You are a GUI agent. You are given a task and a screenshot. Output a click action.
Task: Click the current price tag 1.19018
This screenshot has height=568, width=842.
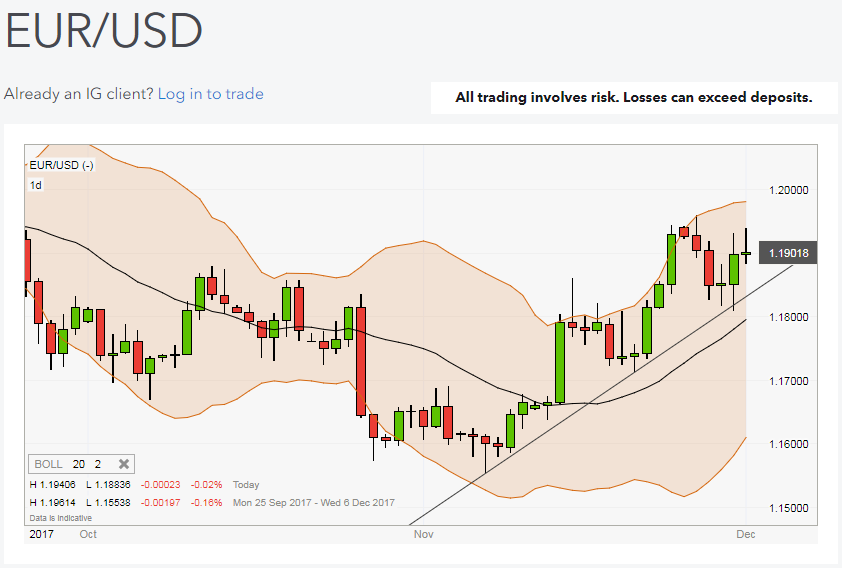[788, 253]
